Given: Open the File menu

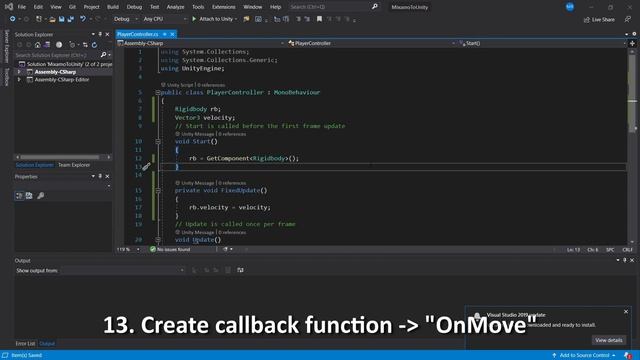Looking at the screenshot, I should click(x=22, y=7).
